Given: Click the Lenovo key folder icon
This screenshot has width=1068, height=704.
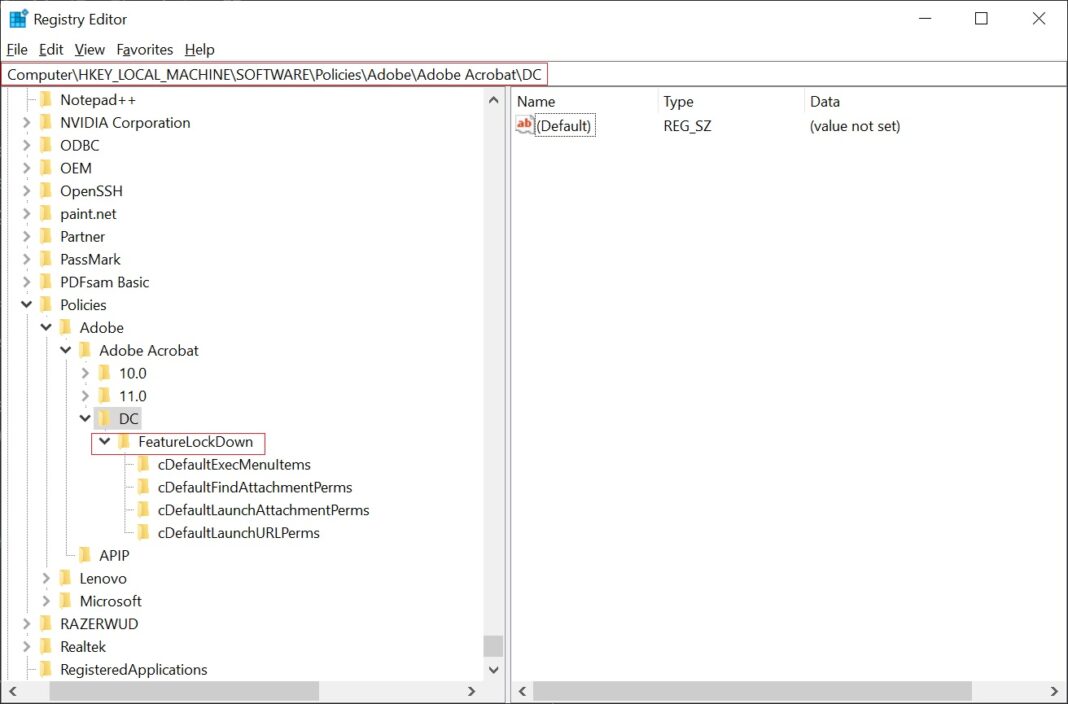Looking at the screenshot, I should click(65, 579).
